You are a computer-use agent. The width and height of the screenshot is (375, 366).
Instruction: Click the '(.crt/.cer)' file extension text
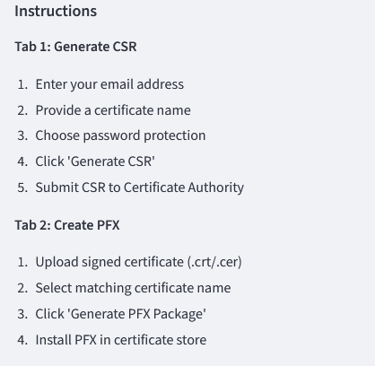tap(214, 262)
